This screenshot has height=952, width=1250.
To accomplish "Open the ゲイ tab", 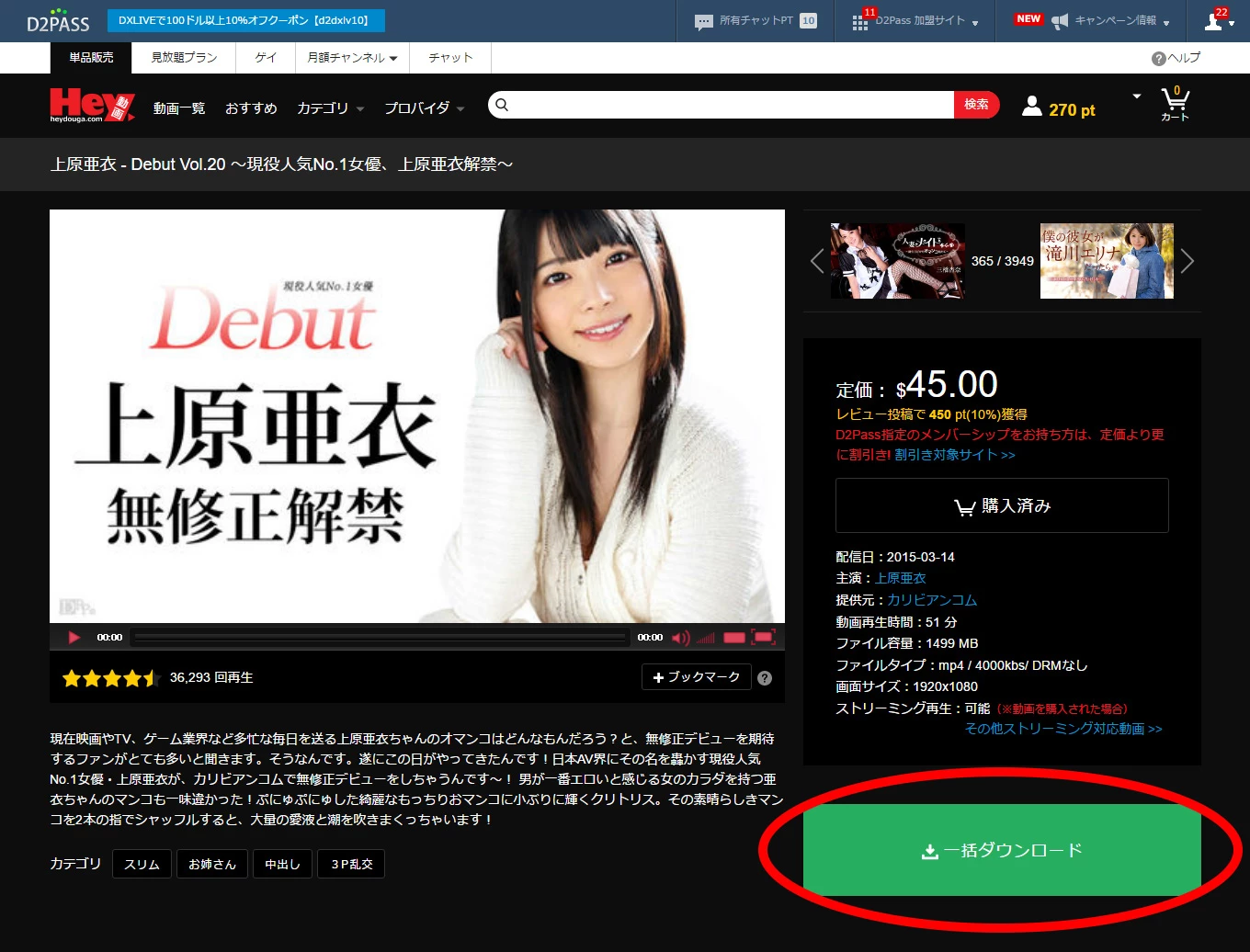I will [266, 57].
